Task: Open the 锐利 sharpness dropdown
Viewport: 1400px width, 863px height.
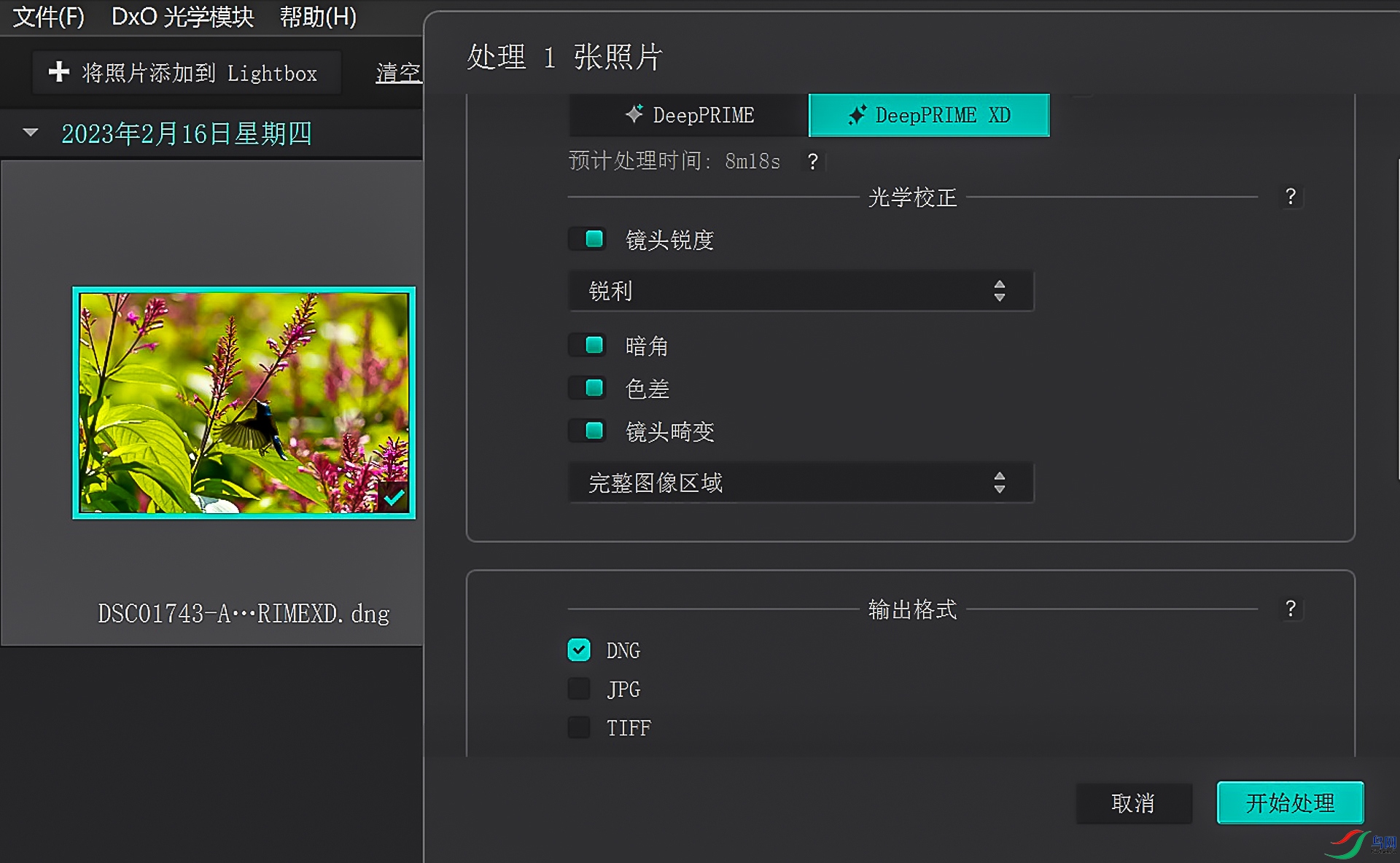Action: [x=801, y=291]
